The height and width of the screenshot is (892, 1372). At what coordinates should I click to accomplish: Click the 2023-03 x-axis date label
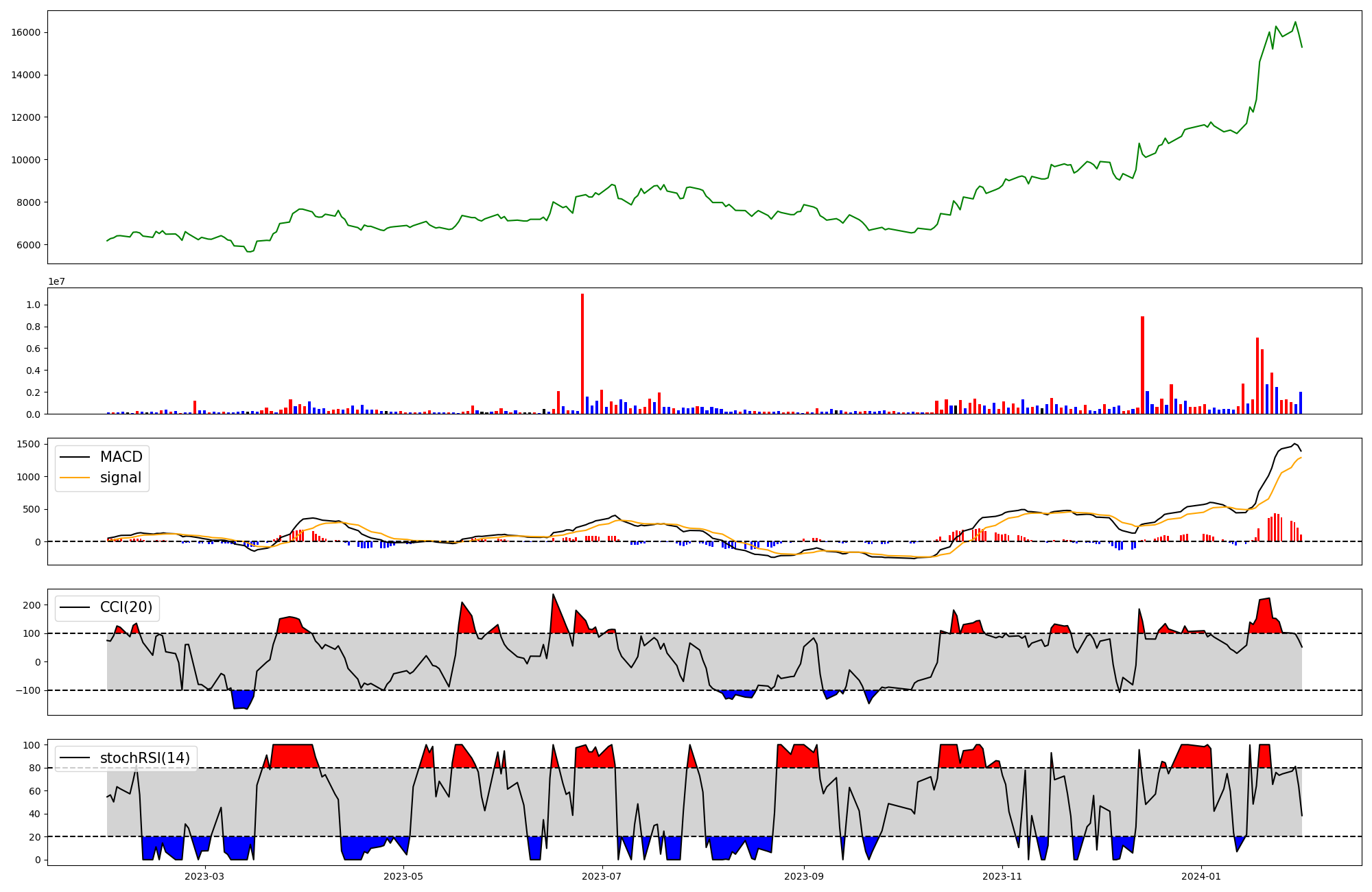(x=204, y=876)
